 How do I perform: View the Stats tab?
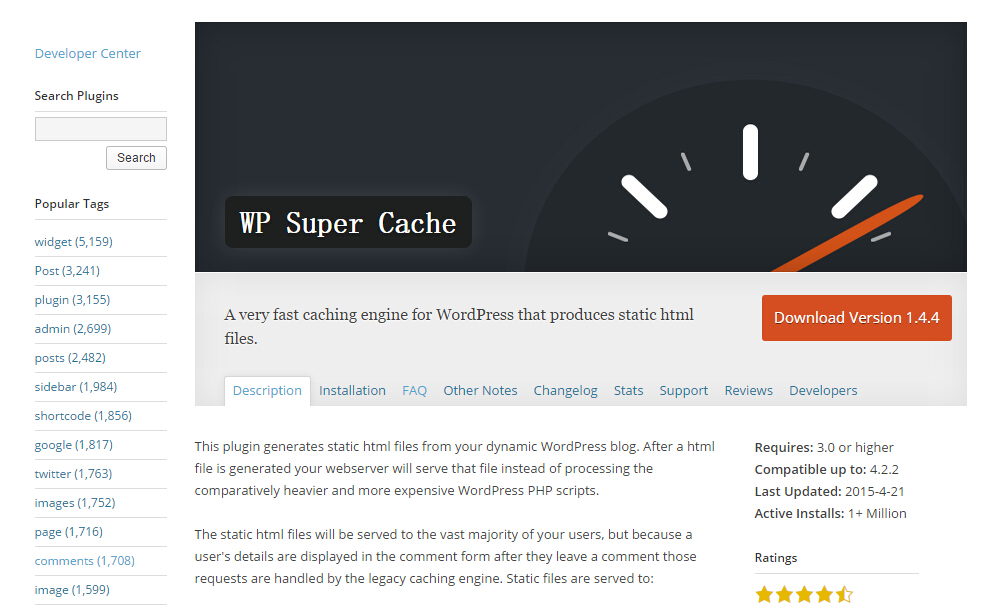[628, 391]
